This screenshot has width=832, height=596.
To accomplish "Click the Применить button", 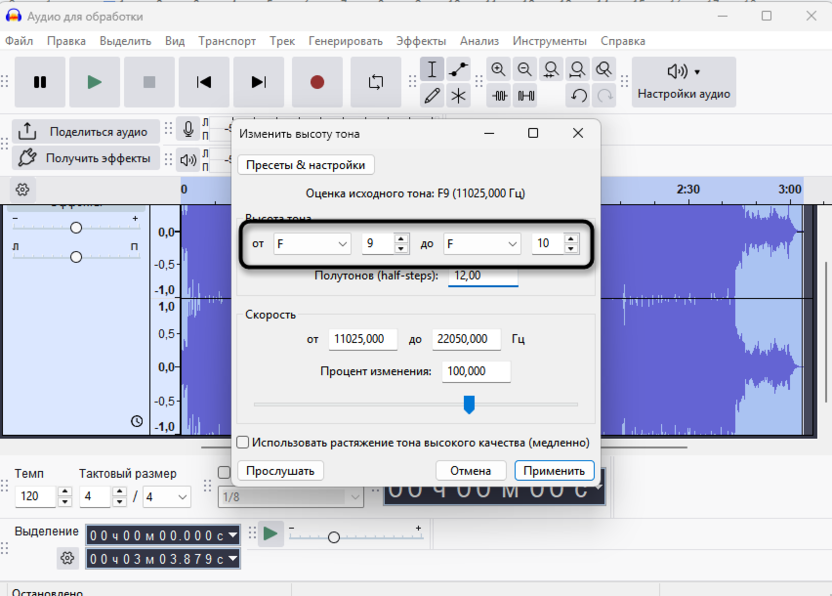I will coord(554,471).
